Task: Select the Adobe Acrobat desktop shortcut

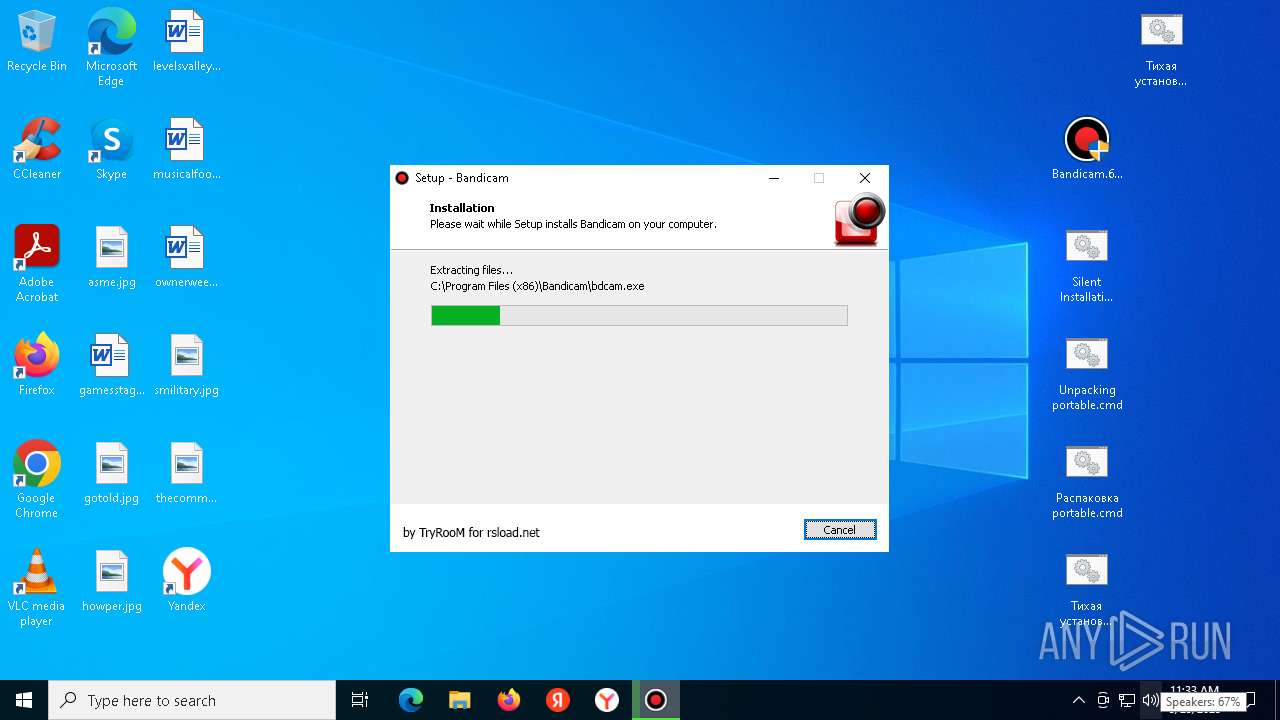Action: click(37, 263)
